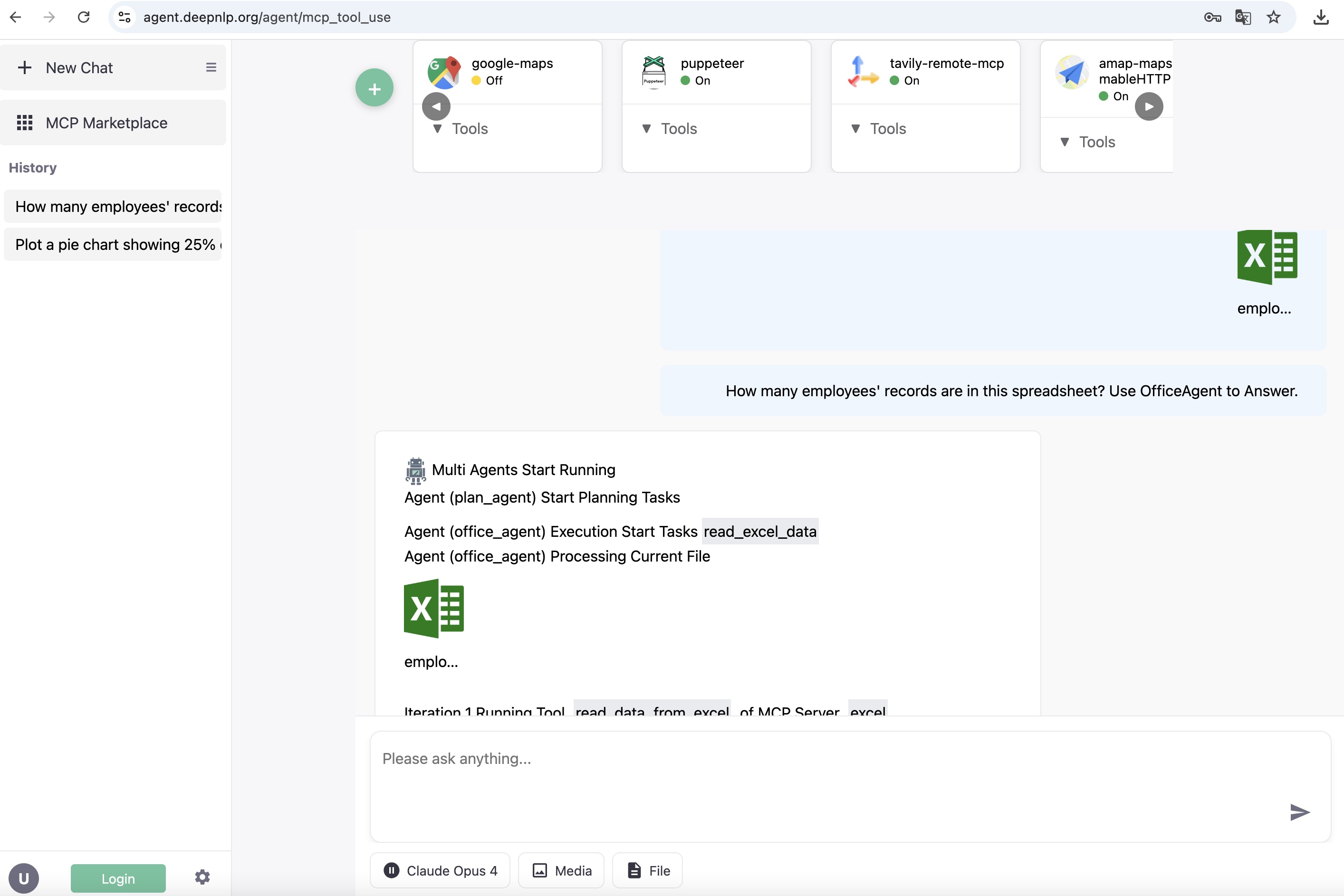The height and width of the screenshot is (896, 1344).
Task: Click the Multi Agents robot icon
Action: tap(415, 470)
